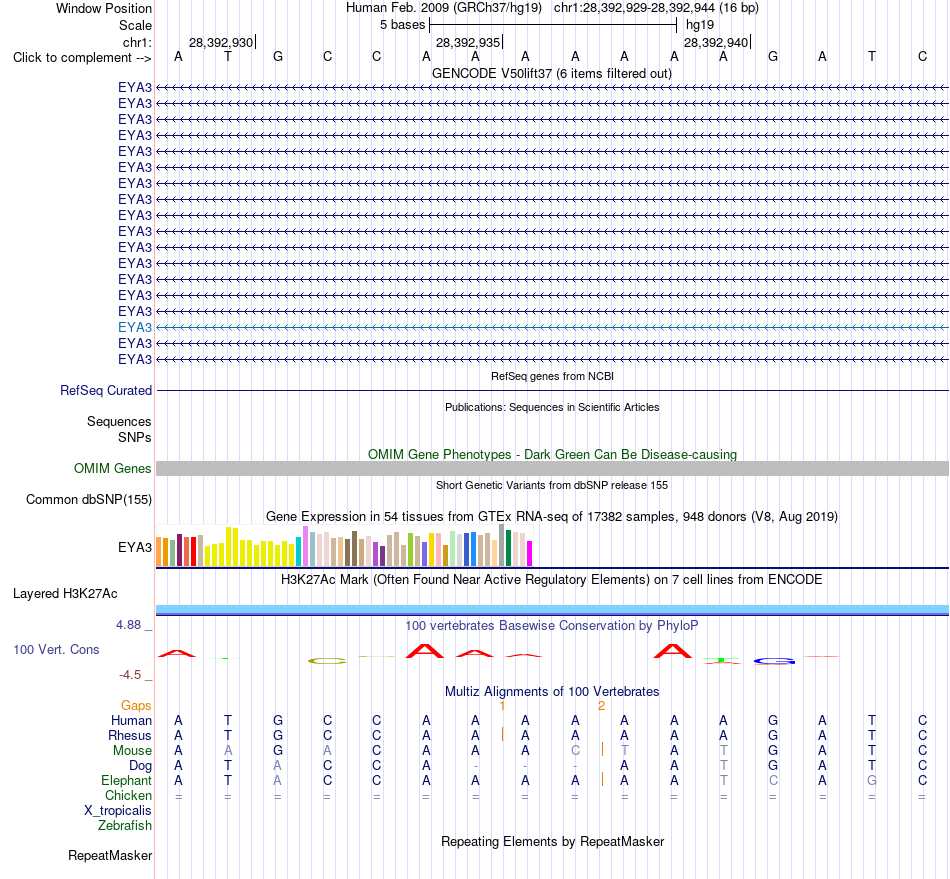950x879 pixels.
Task: Click the 'Zebrafish' species label
Action: click(x=125, y=826)
